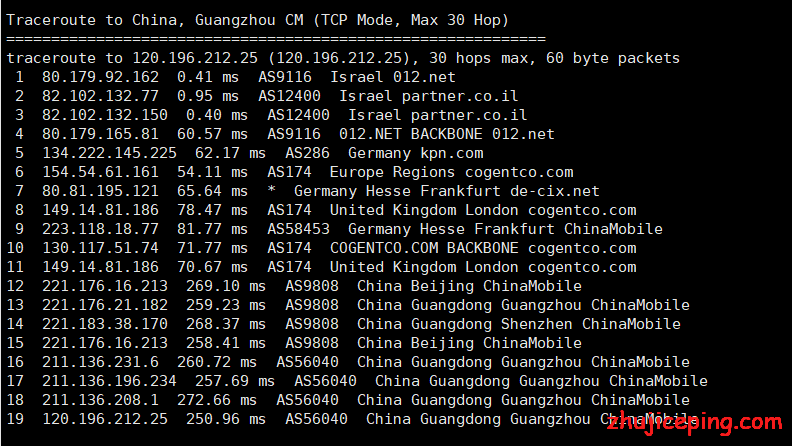Click "Israel 012.net" on hop 1
Image resolution: width=792 pixels, height=446 pixels.
(392, 77)
